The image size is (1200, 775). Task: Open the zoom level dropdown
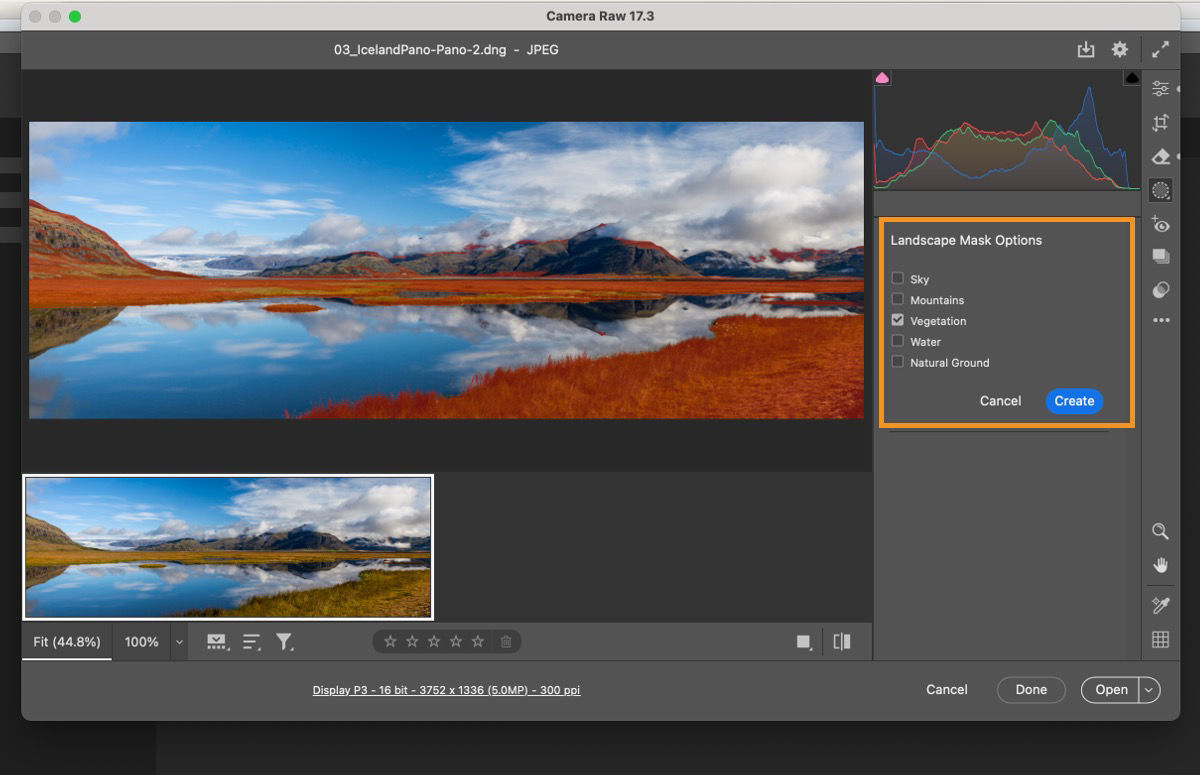[x=178, y=642]
